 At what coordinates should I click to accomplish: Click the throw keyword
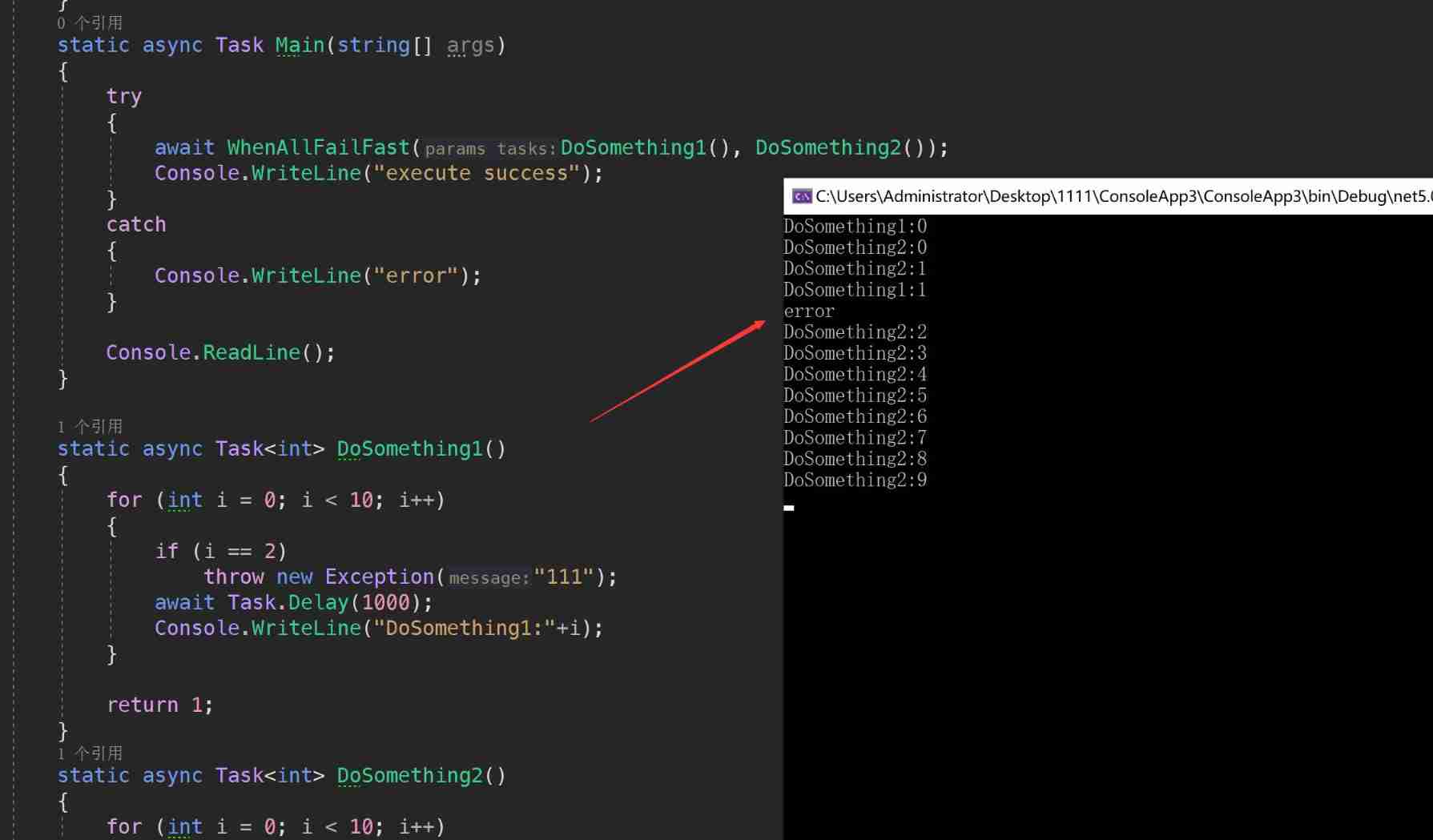[x=233, y=577]
